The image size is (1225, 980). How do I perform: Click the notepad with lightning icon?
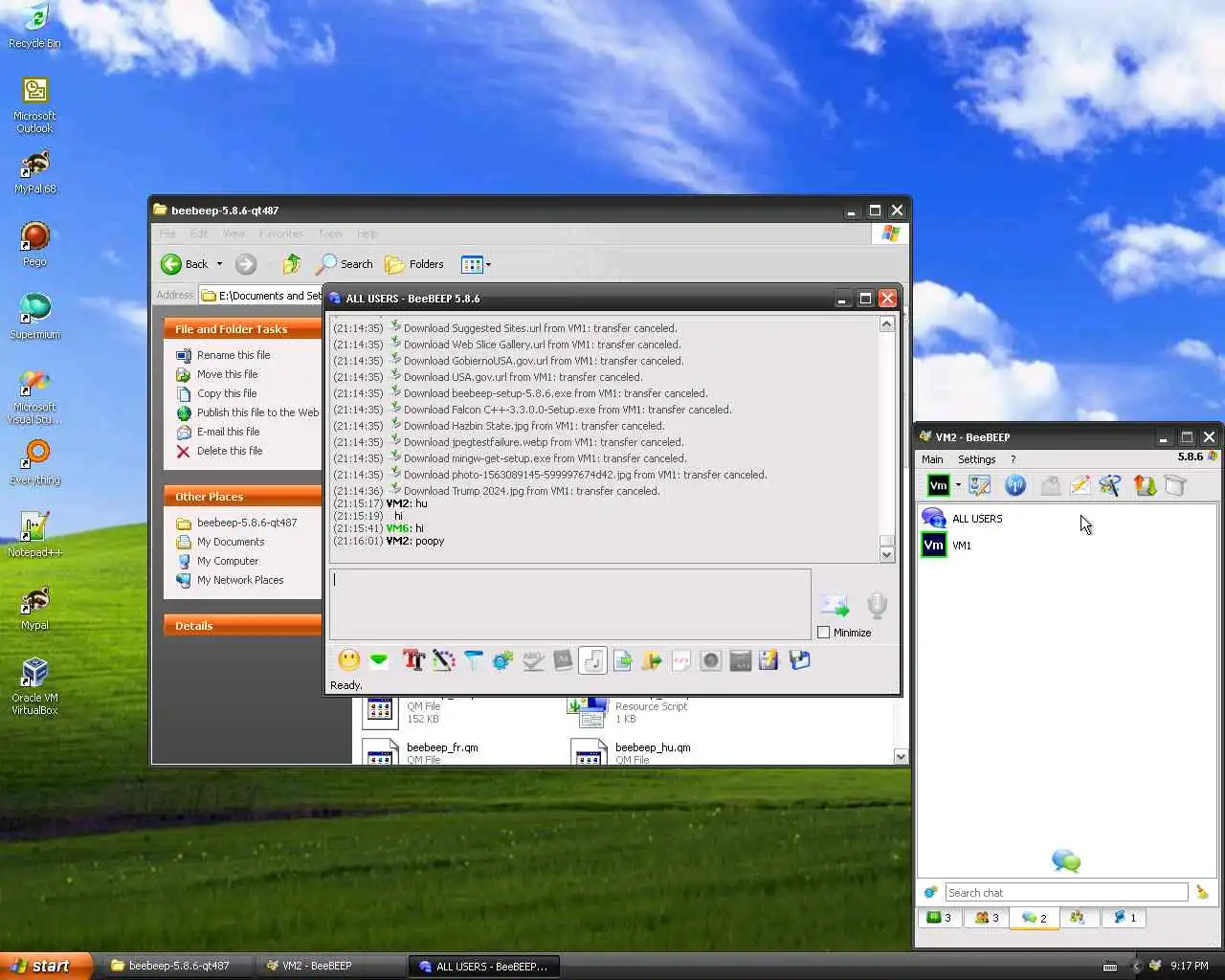[768, 659]
